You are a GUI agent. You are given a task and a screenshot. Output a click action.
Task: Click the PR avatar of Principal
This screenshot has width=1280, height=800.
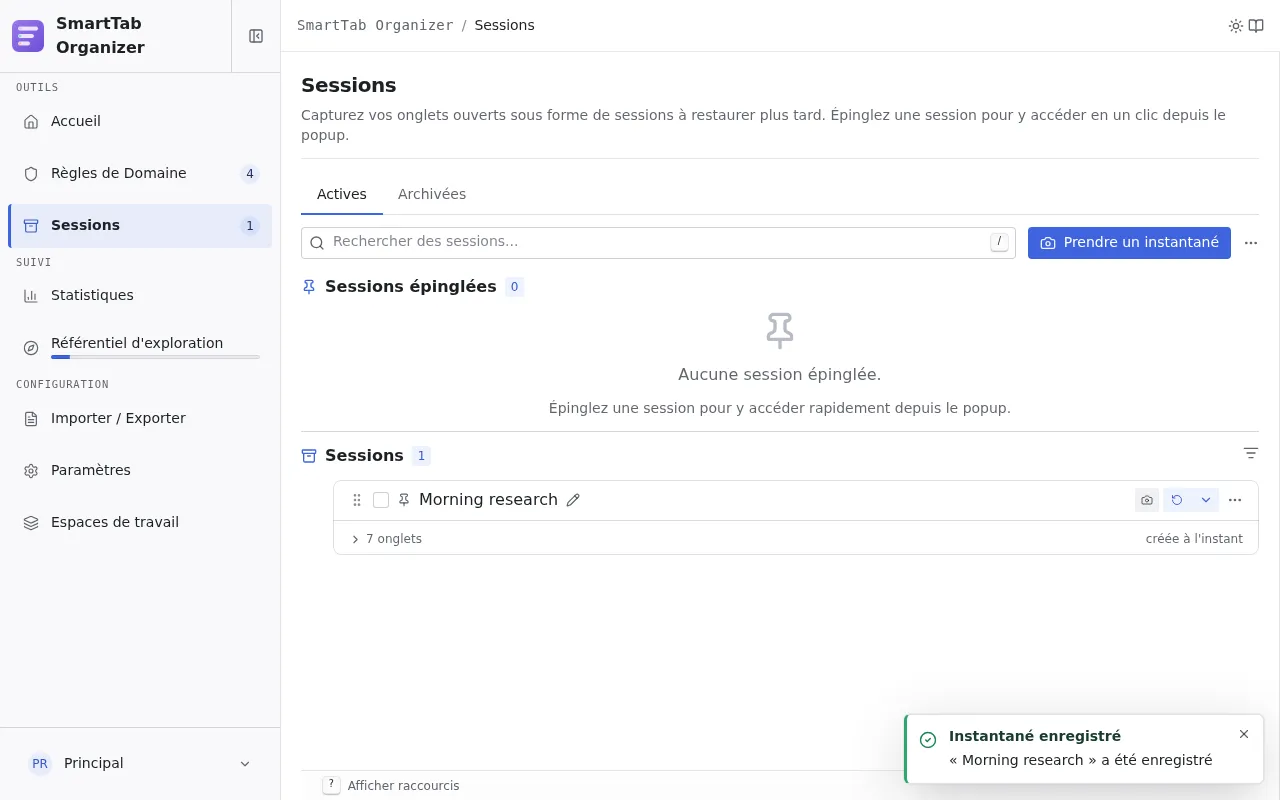40,764
